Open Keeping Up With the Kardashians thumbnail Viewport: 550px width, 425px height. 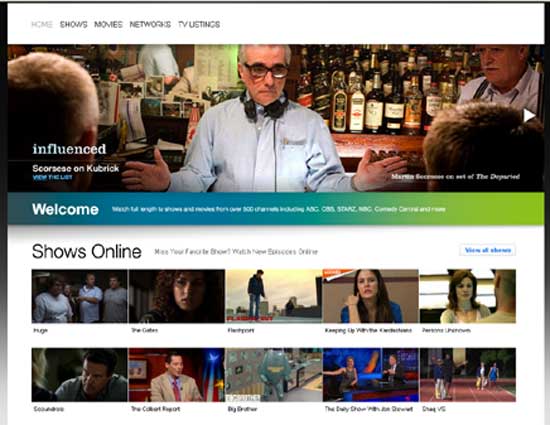(371, 296)
